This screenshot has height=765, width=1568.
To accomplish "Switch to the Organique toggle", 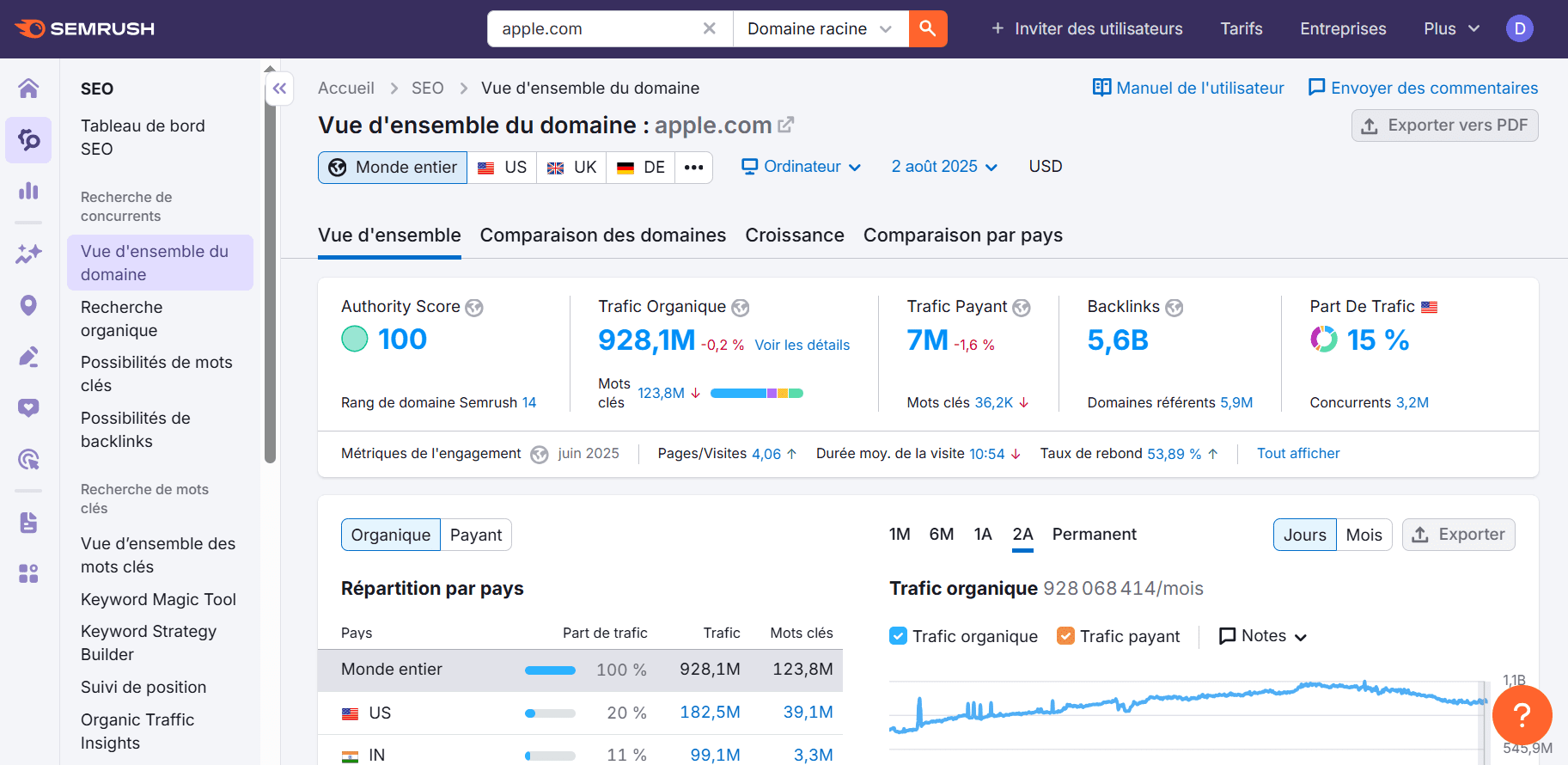I will click(x=391, y=535).
